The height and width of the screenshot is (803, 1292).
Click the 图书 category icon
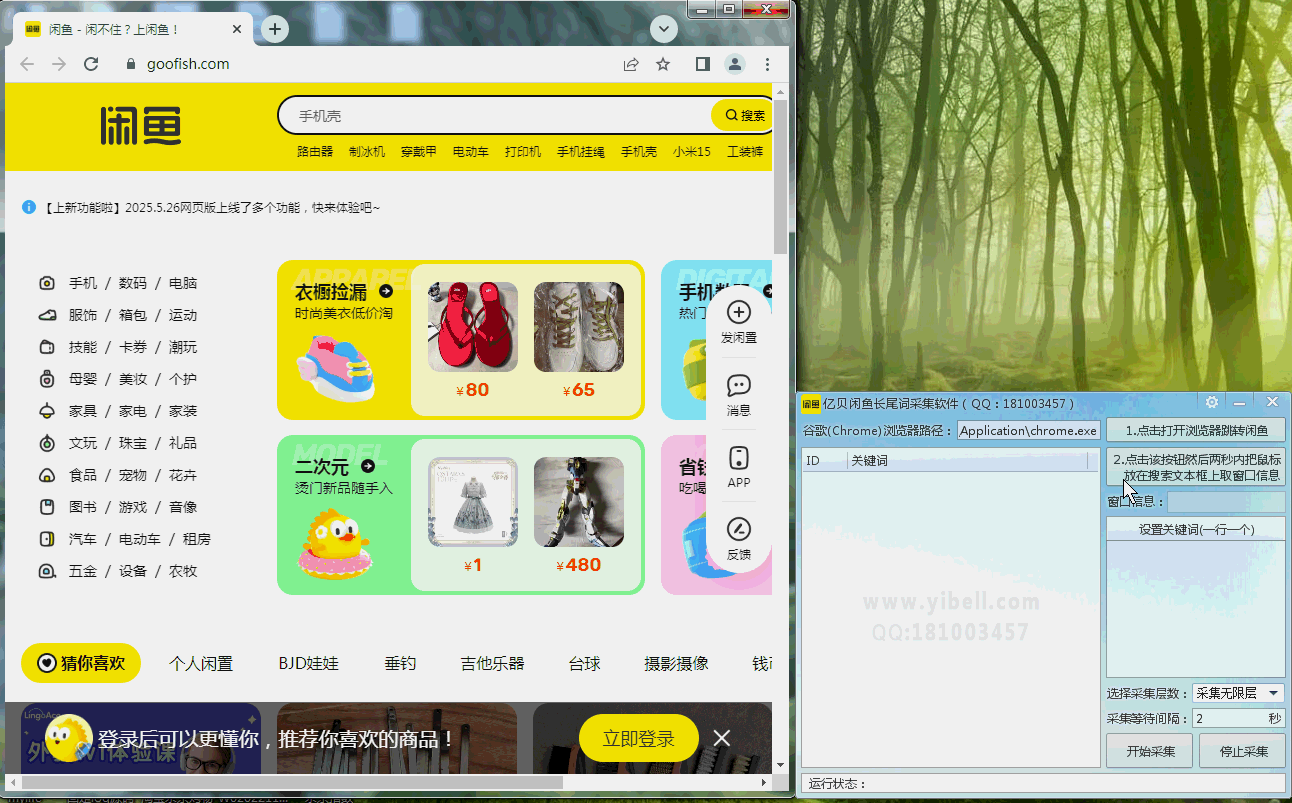click(46, 507)
